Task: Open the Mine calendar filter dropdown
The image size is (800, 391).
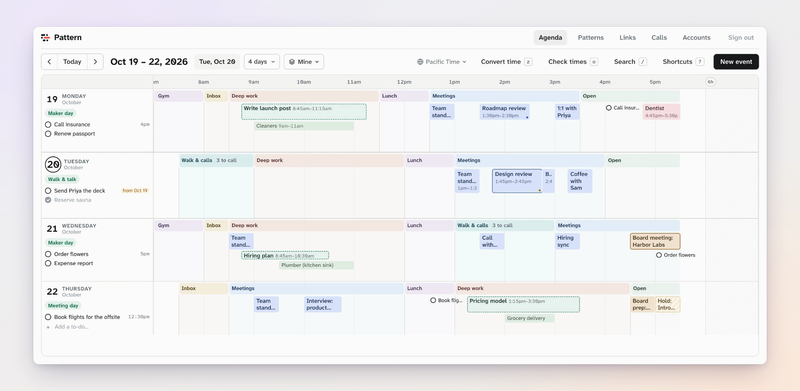Action: point(304,62)
